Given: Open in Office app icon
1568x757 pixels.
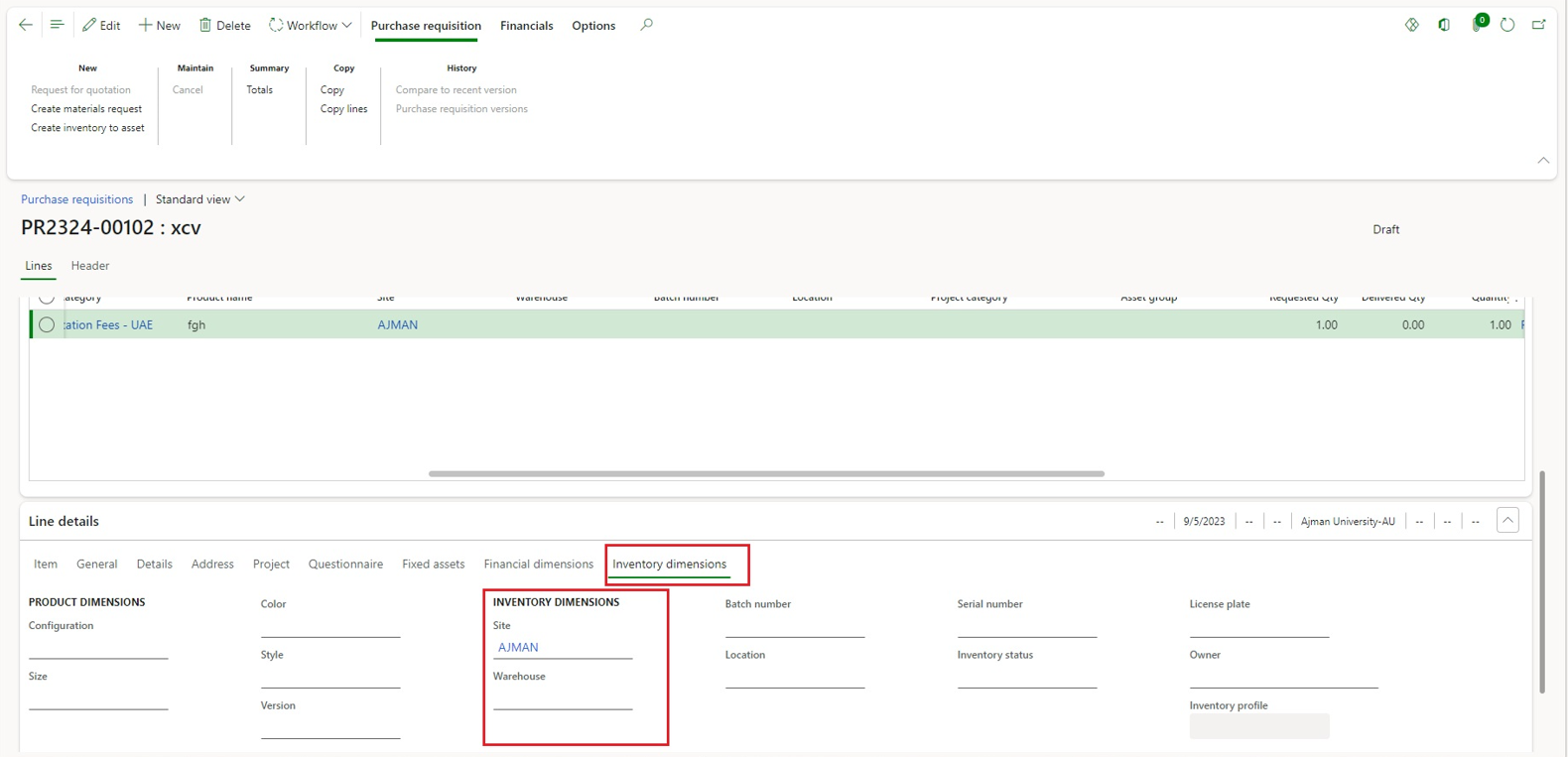Looking at the screenshot, I should pos(1444,25).
